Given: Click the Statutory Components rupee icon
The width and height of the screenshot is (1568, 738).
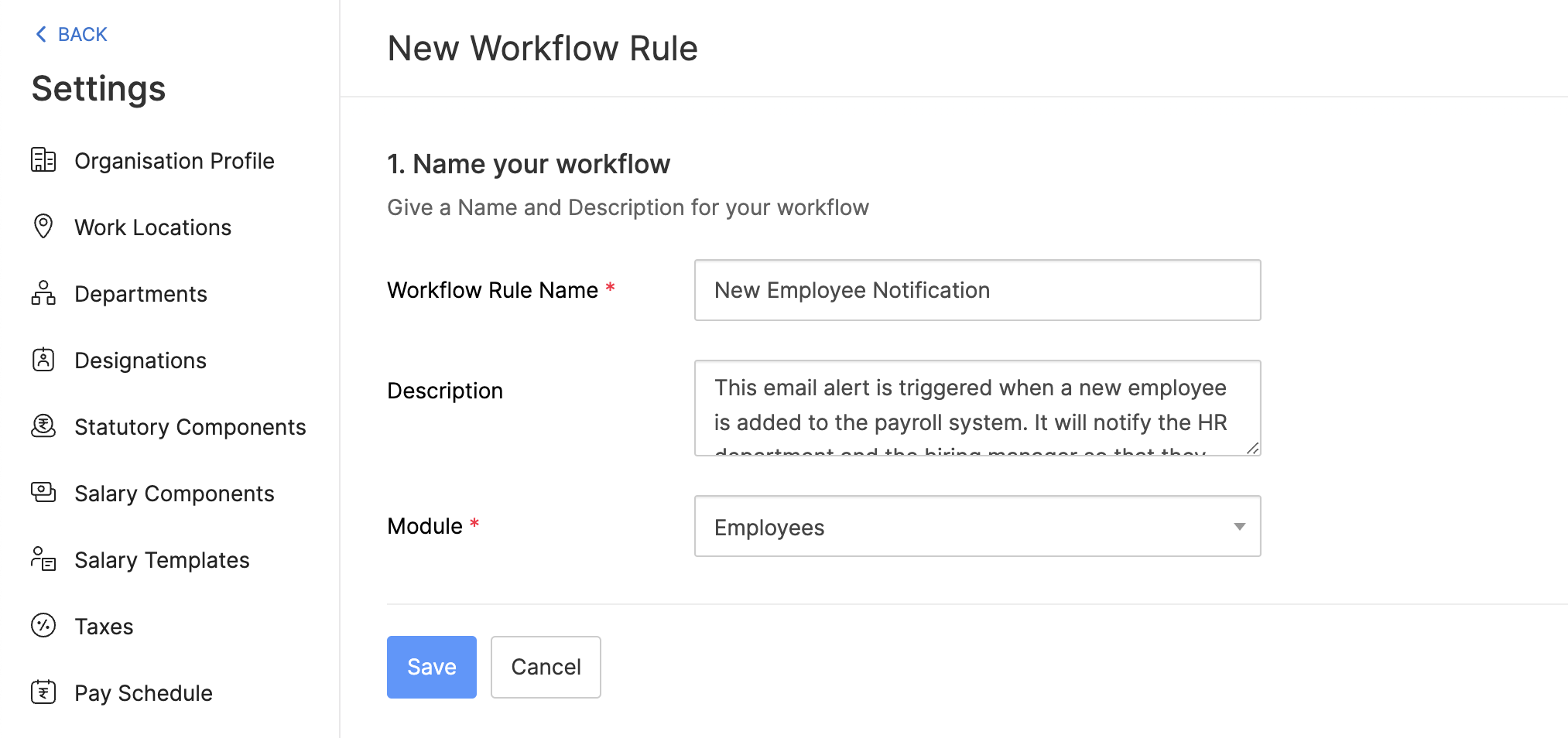Looking at the screenshot, I should 43,425.
